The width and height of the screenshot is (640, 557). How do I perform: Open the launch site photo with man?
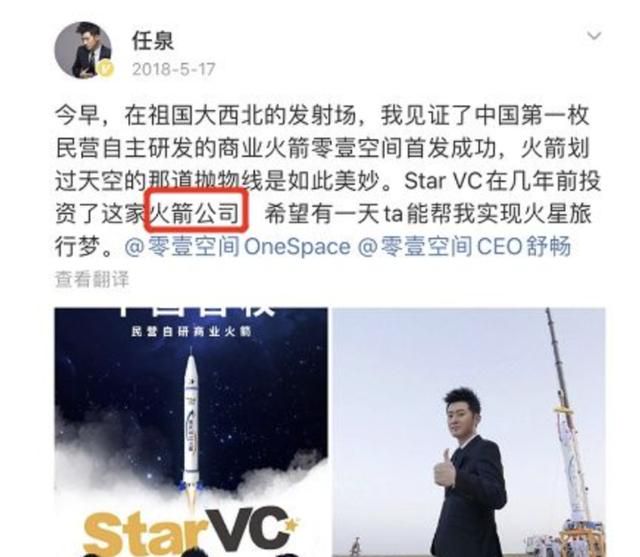pos(469,432)
